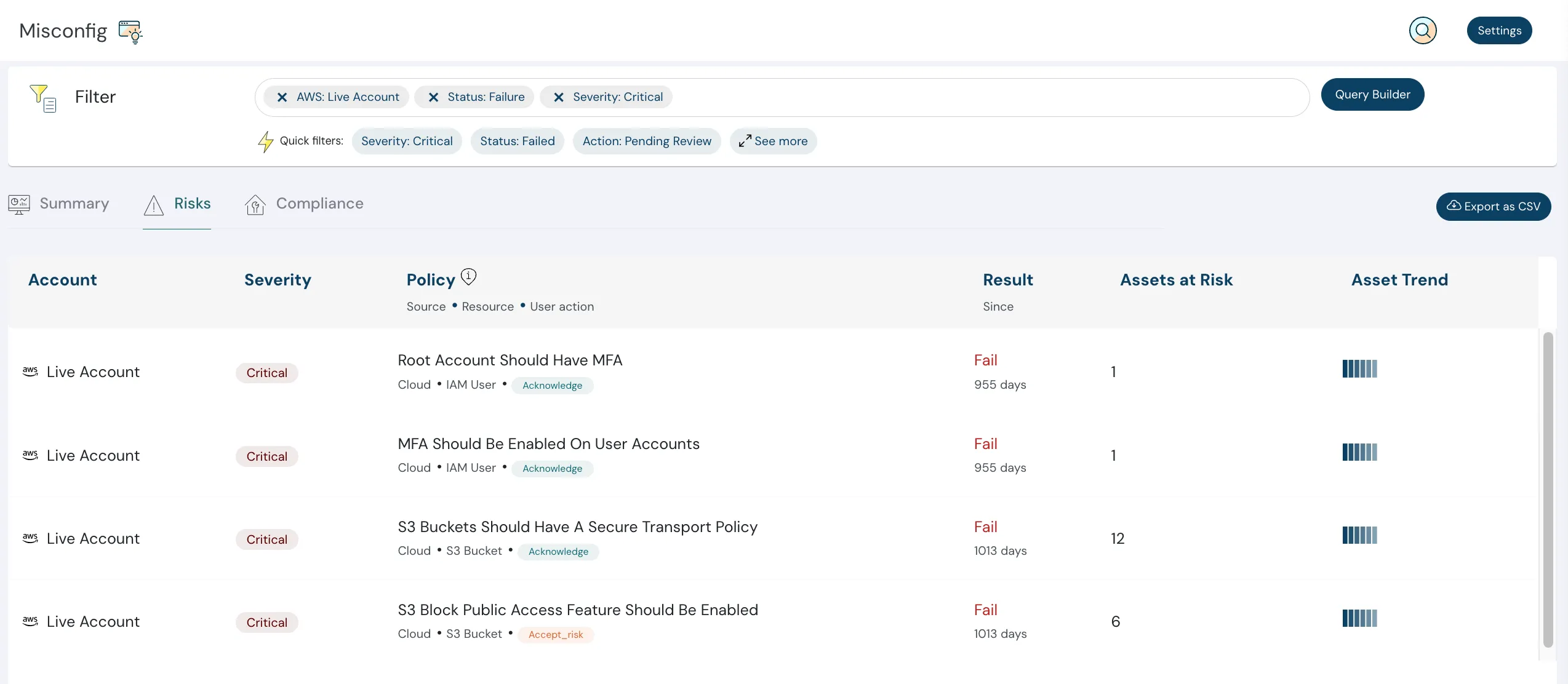Click assets at risk count 6

(1116, 622)
